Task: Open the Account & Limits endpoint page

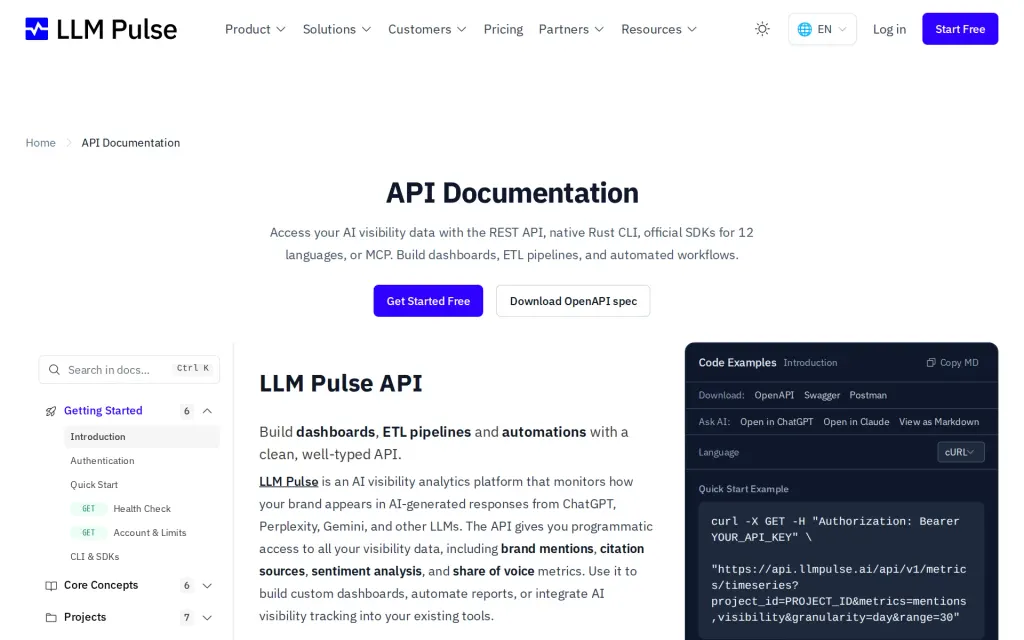Action: coord(150,533)
